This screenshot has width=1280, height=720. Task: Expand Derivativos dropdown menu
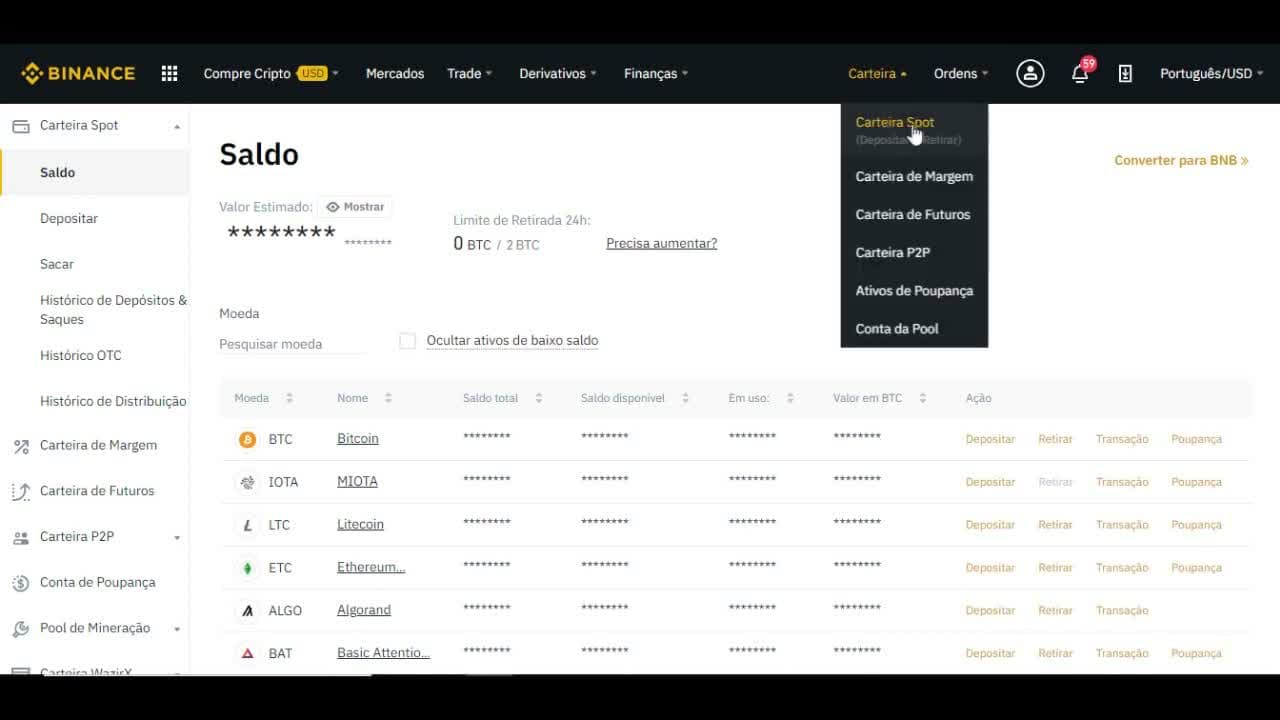pyautogui.click(x=558, y=73)
